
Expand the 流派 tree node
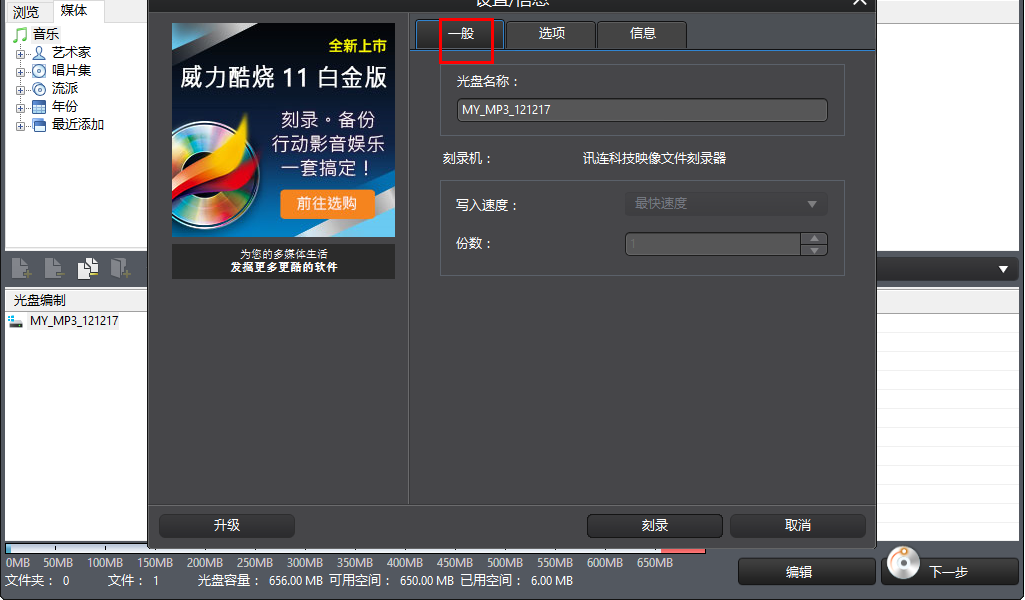20,90
